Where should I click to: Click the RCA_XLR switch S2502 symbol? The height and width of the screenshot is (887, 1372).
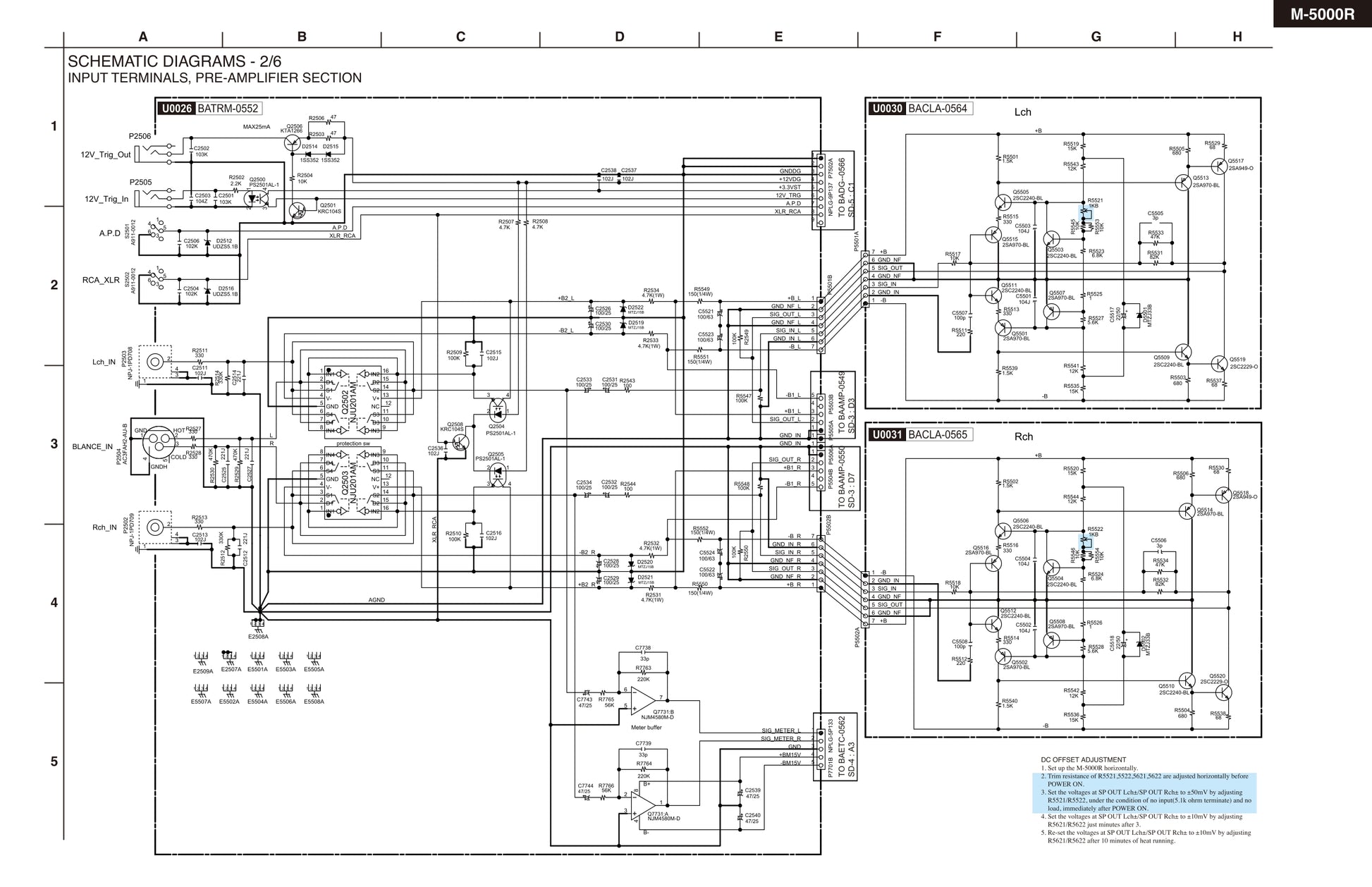coord(157,278)
